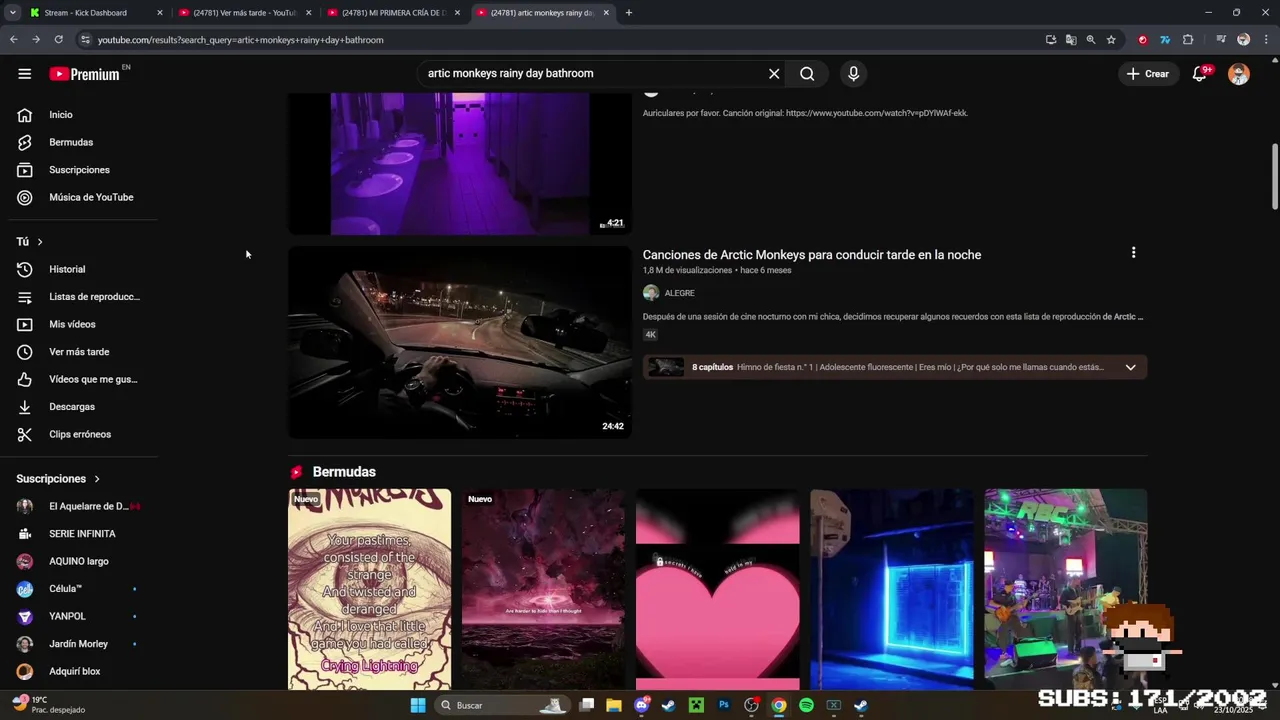Viewport: 1280px width, 720px height.
Task: Click the magnifier search button
Action: click(x=807, y=74)
